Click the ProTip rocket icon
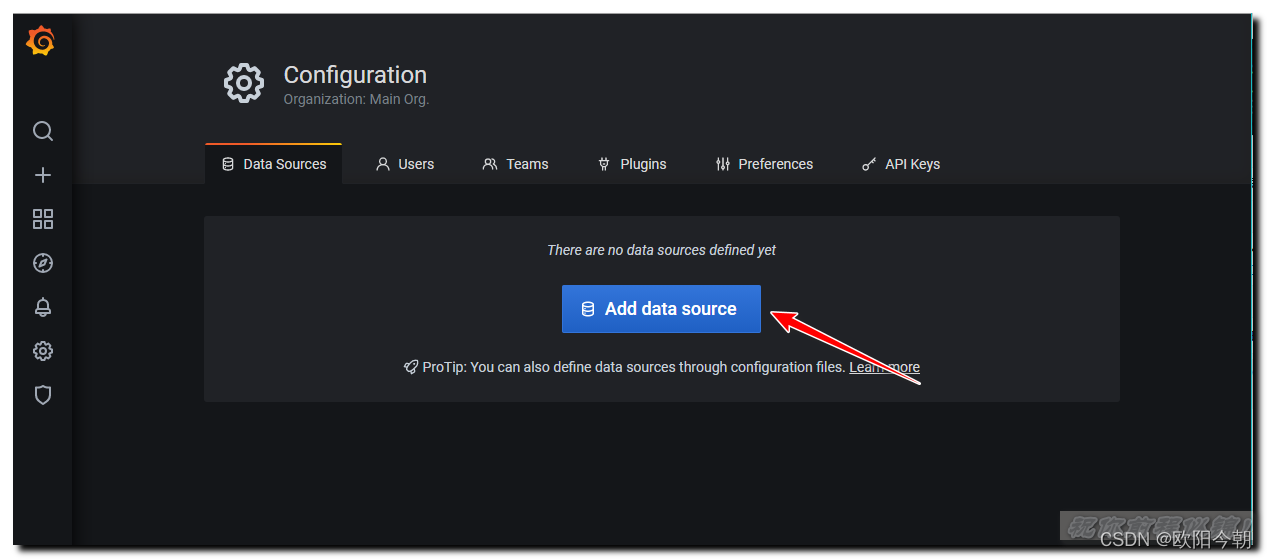The width and height of the screenshot is (1267, 559). (x=410, y=367)
